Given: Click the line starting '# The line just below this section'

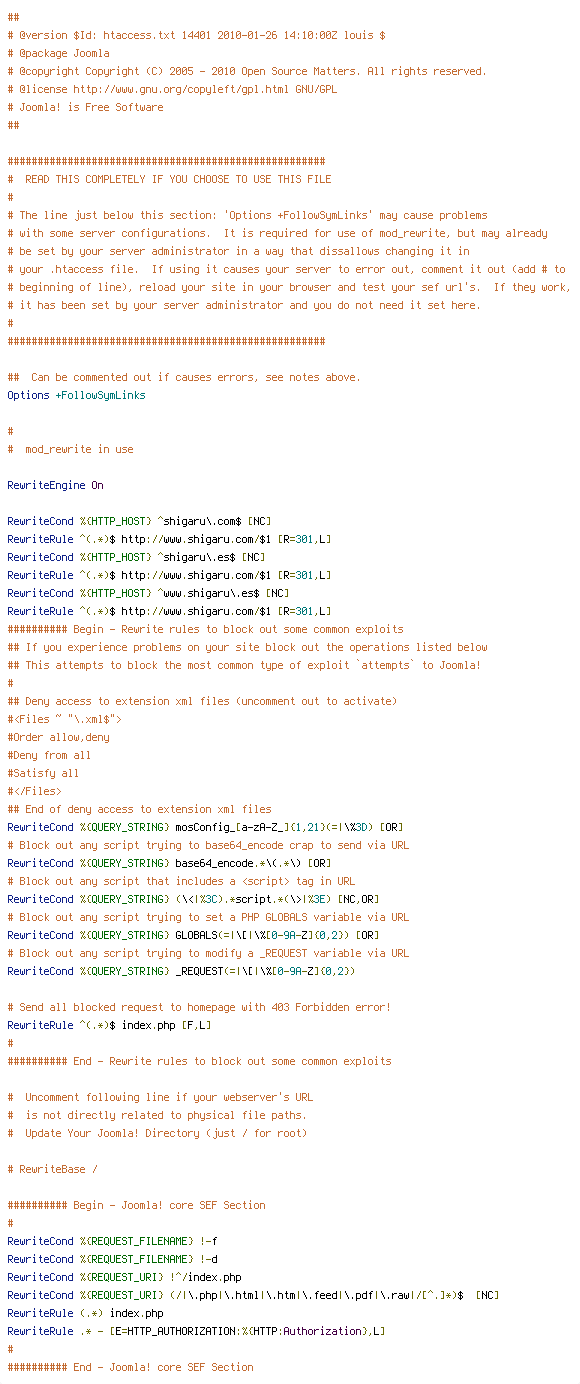Looking at the screenshot, I should [247, 215].
